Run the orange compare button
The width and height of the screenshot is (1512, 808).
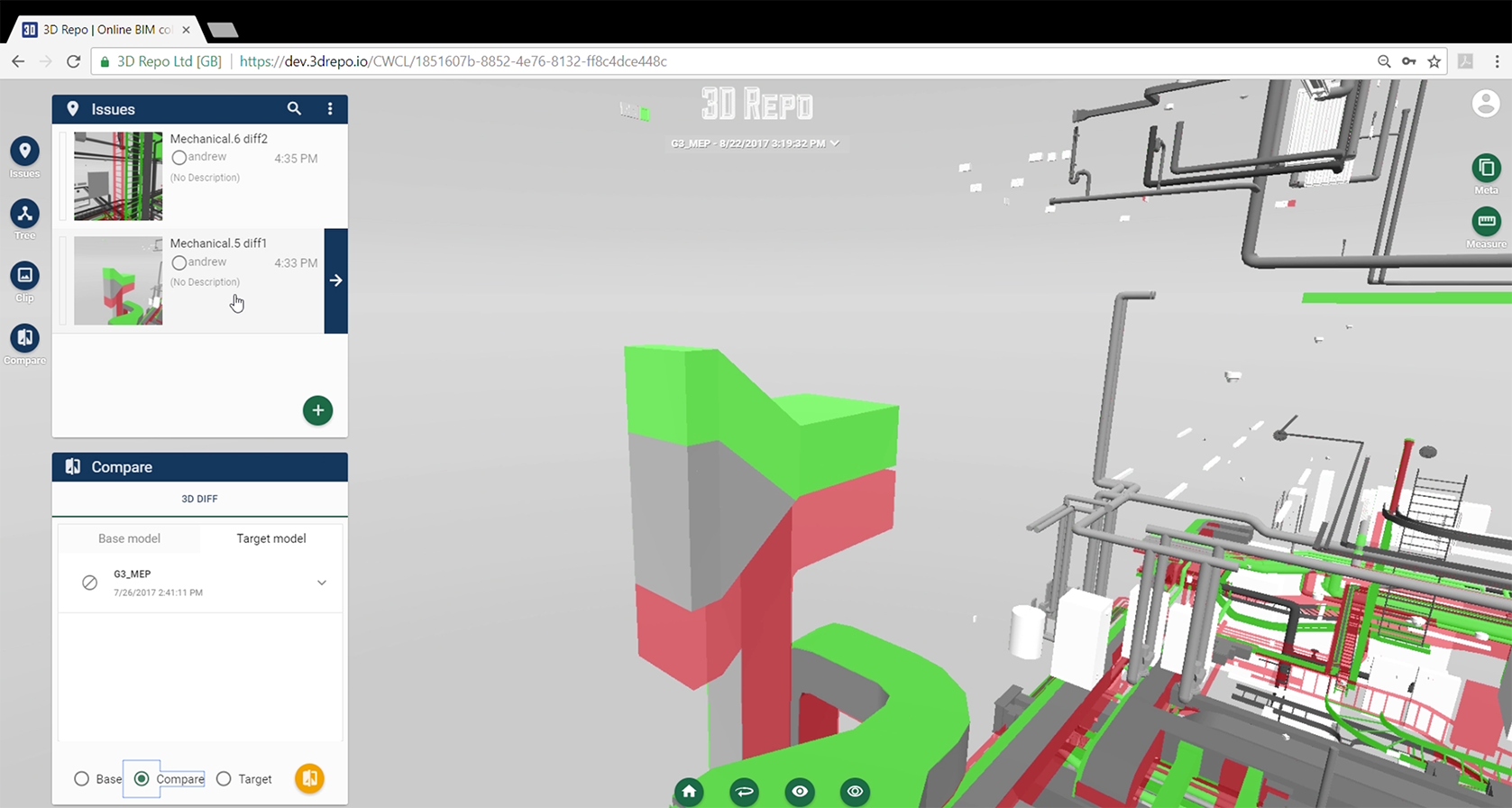pos(309,778)
